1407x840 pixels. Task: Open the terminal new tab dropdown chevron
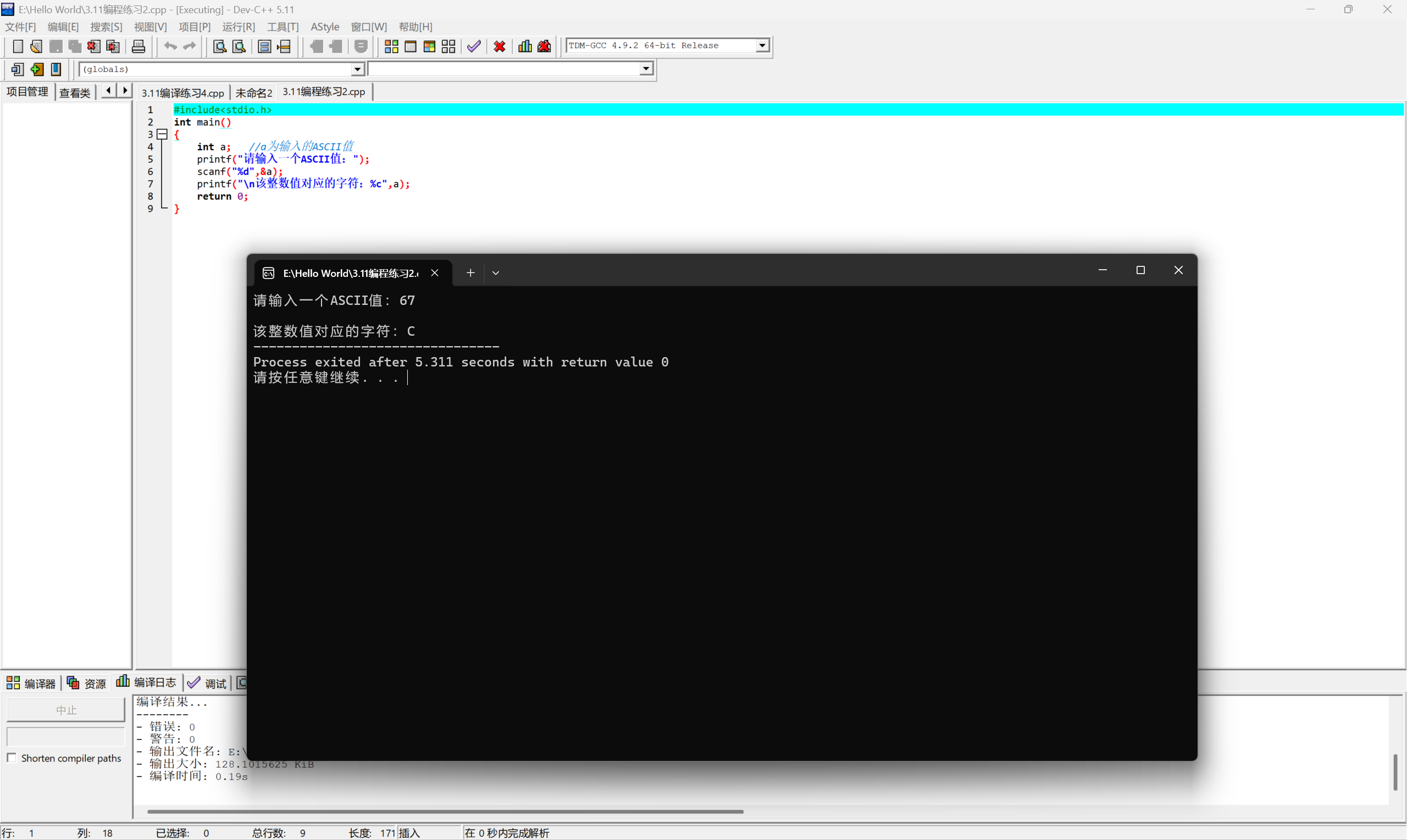click(495, 273)
